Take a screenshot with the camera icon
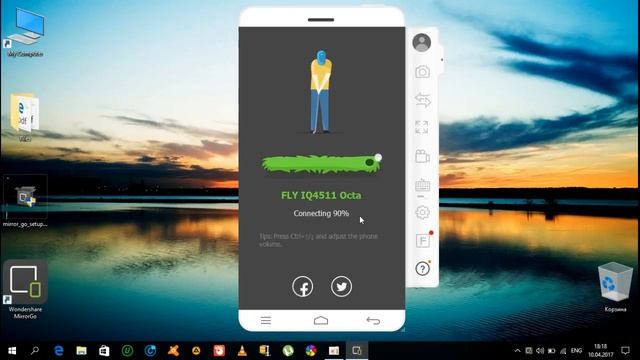This screenshot has height=360, width=640. [x=422, y=72]
